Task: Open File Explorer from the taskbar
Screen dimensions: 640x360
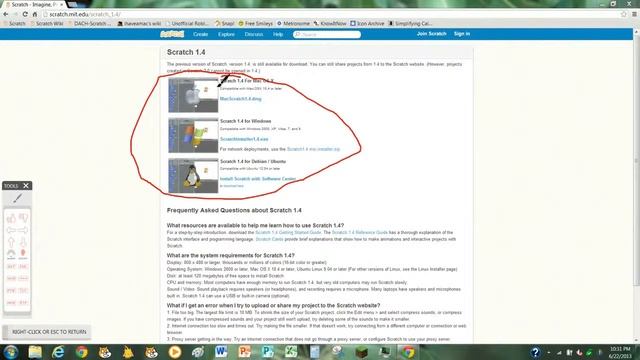Action: (35, 352)
